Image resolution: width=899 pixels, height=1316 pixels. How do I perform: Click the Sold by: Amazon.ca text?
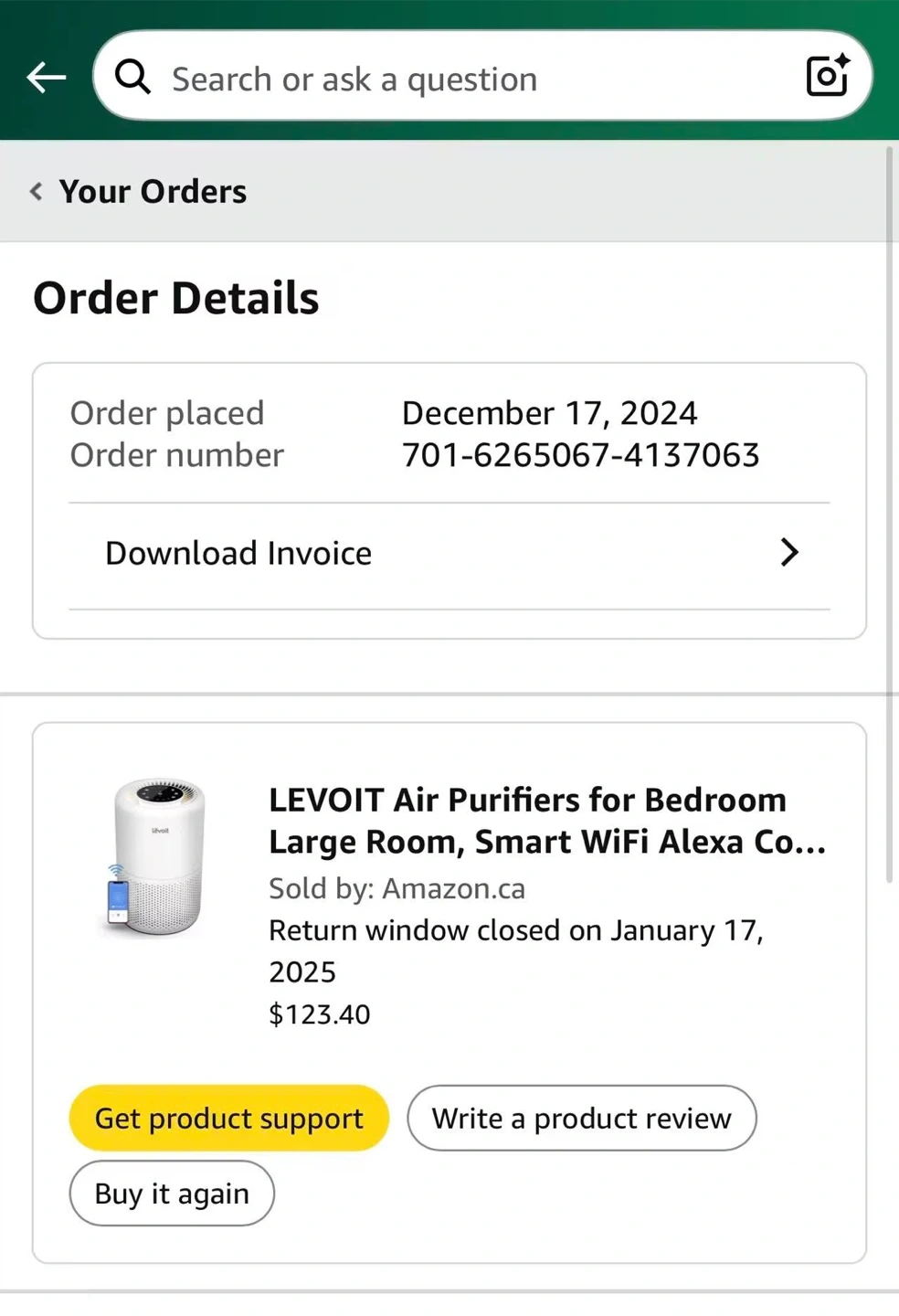pos(397,888)
